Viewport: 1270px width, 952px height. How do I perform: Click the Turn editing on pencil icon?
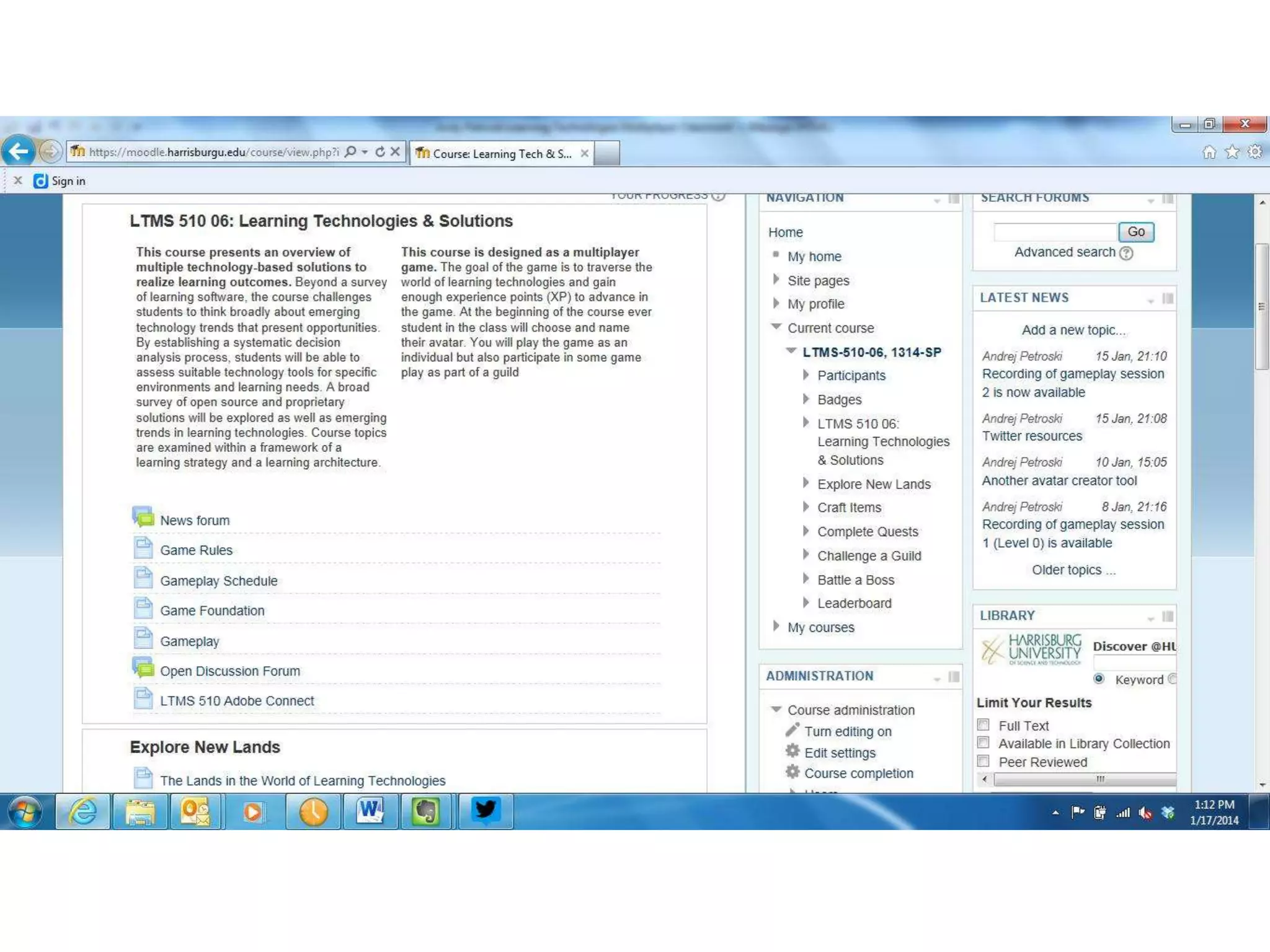(x=792, y=730)
